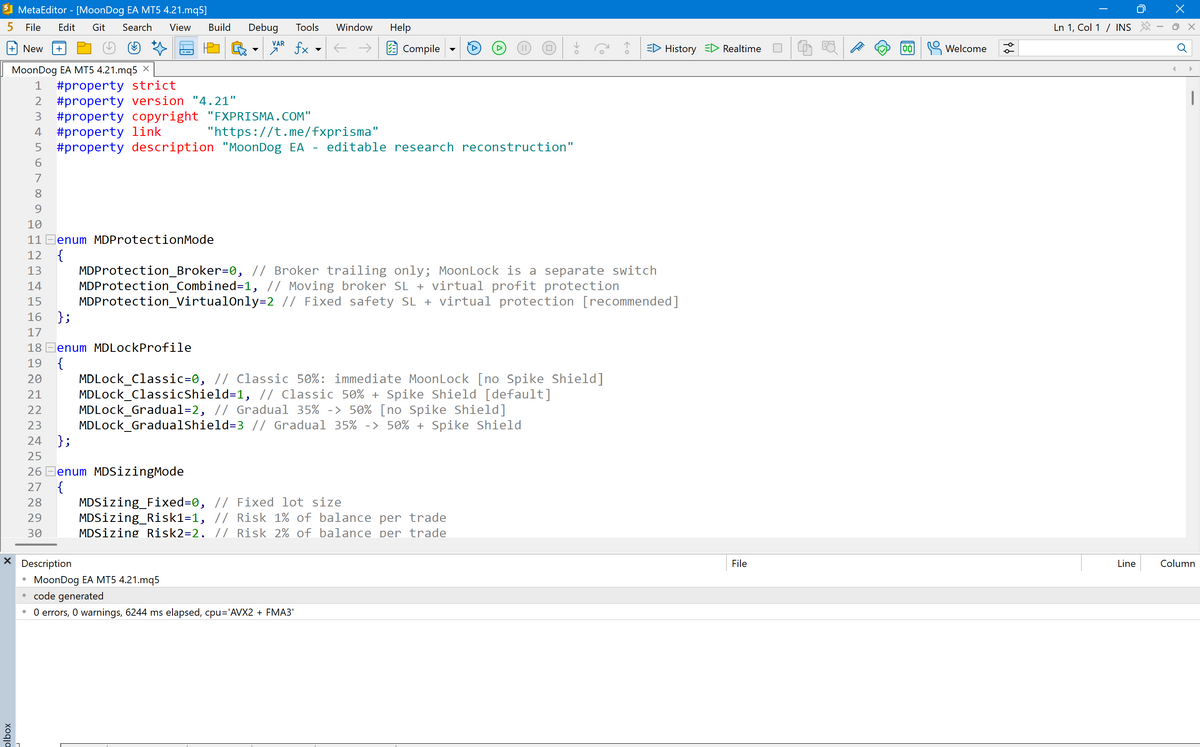Collapse the MDProtectionMode enum block

click(50, 240)
